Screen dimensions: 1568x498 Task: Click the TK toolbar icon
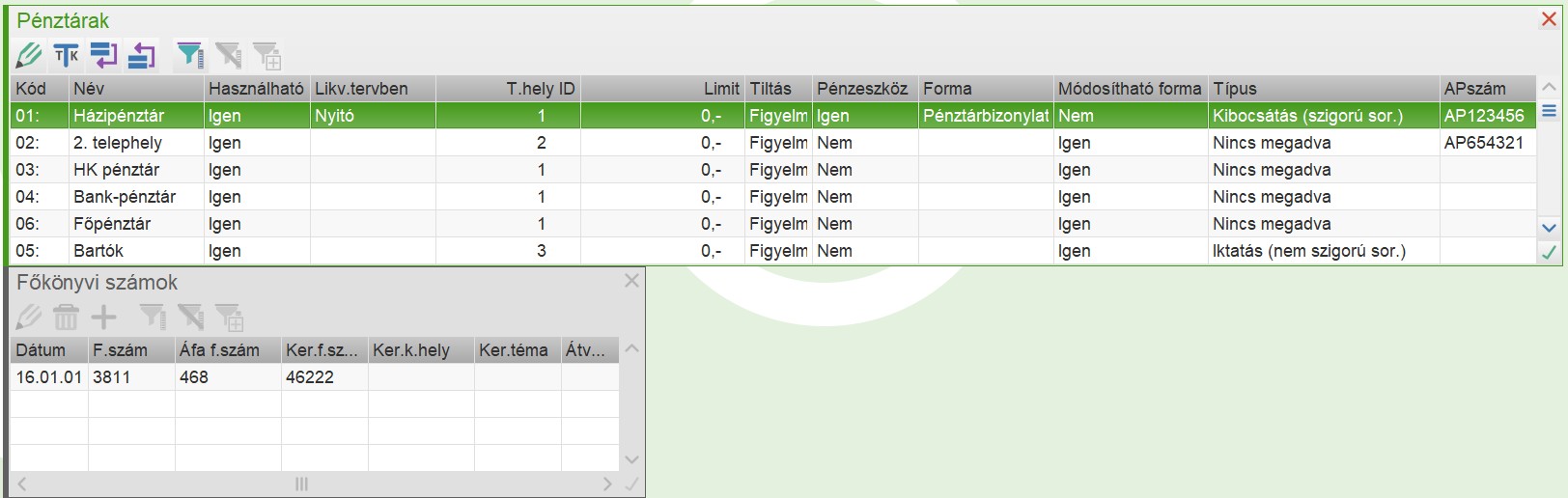[67, 56]
